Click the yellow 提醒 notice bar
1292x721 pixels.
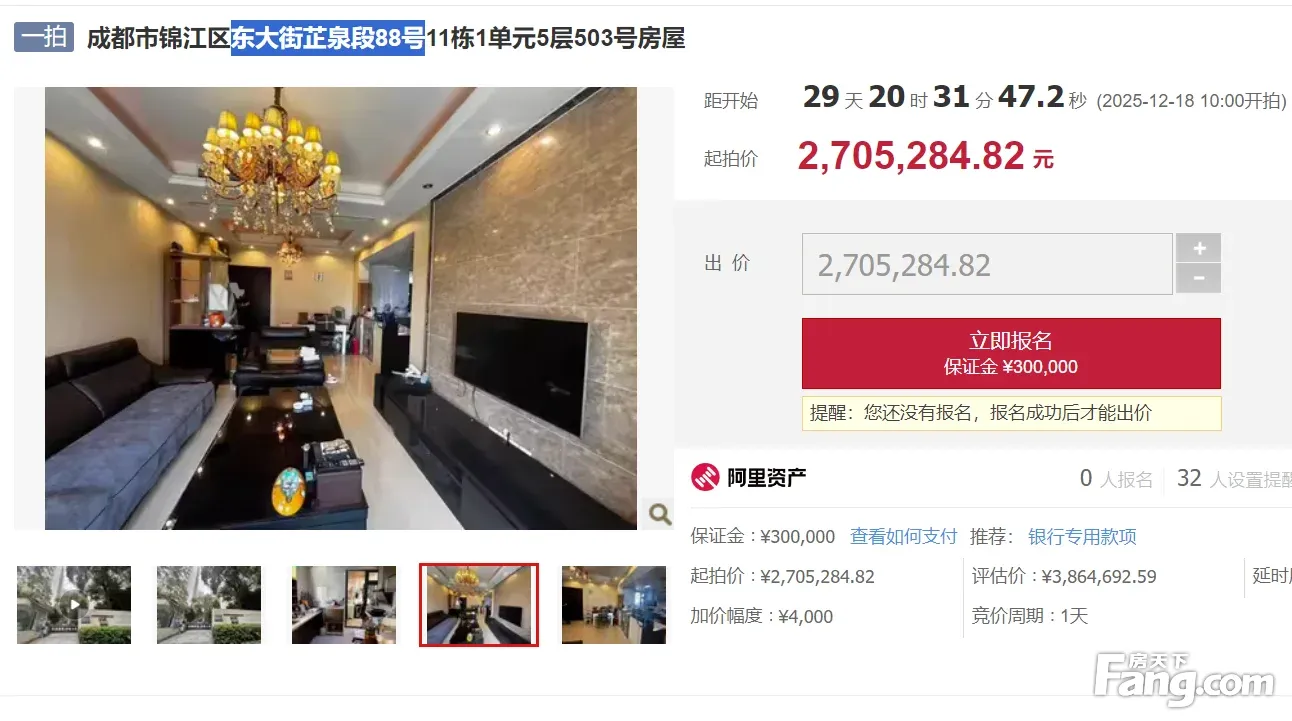(1011, 413)
